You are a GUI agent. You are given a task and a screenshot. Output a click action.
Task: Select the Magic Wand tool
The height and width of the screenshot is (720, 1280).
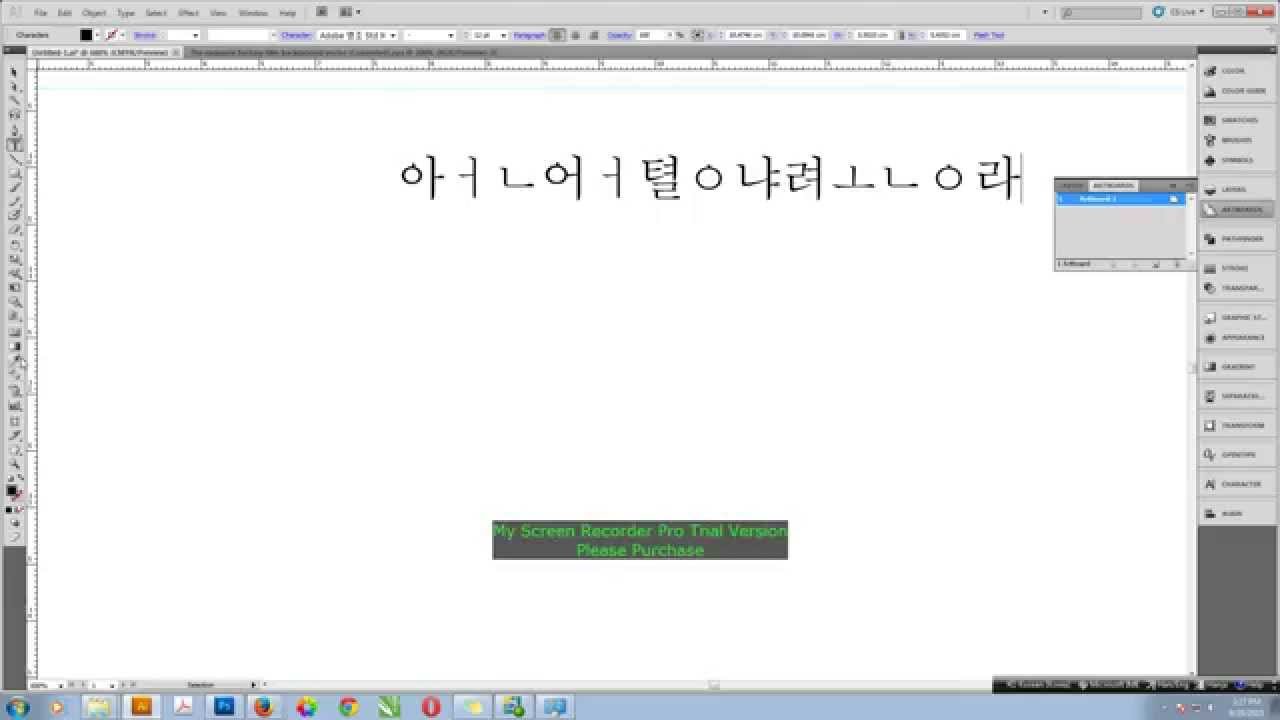[14, 100]
